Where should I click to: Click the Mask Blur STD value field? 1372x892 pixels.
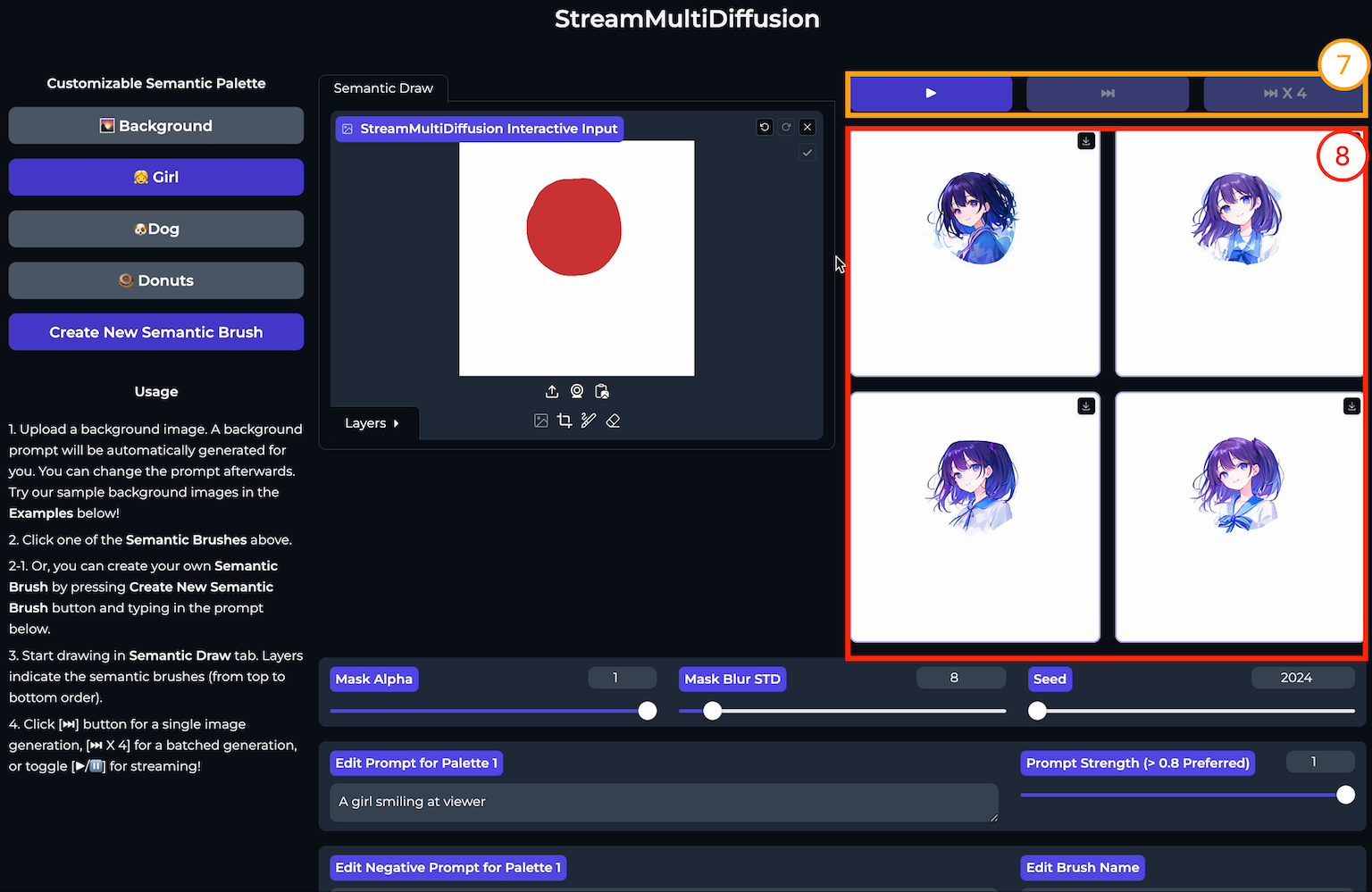pos(961,678)
